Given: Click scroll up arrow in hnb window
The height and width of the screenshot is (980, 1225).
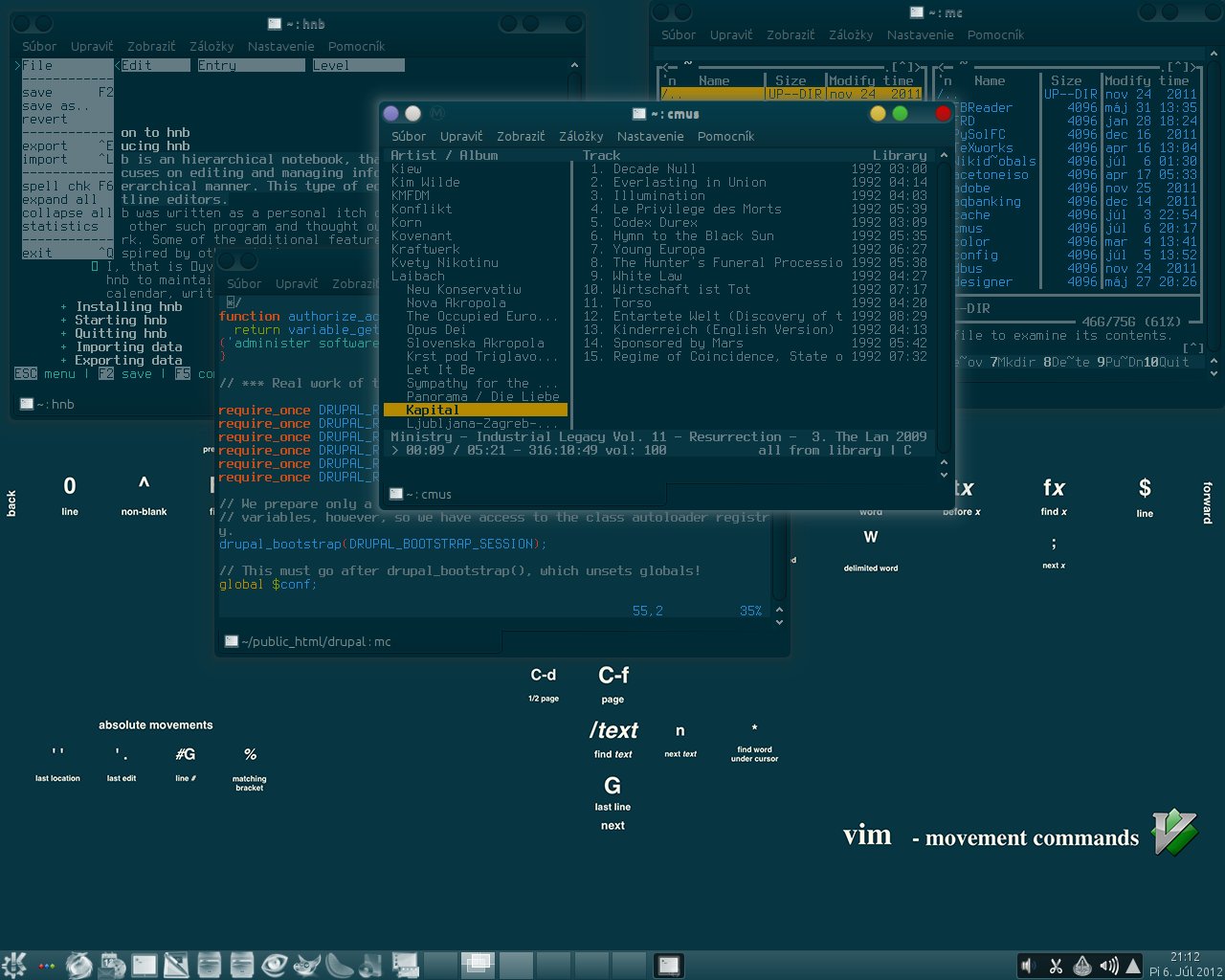Looking at the screenshot, I should pos(574,65).
